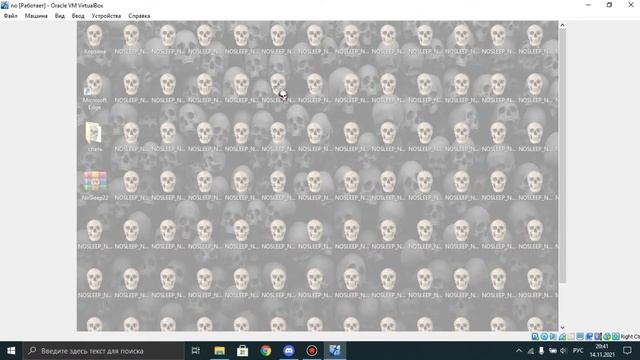This screenshot has width=640, height=360.
Task: Open Microsoft Store from the taskbar
Action: 242,351
